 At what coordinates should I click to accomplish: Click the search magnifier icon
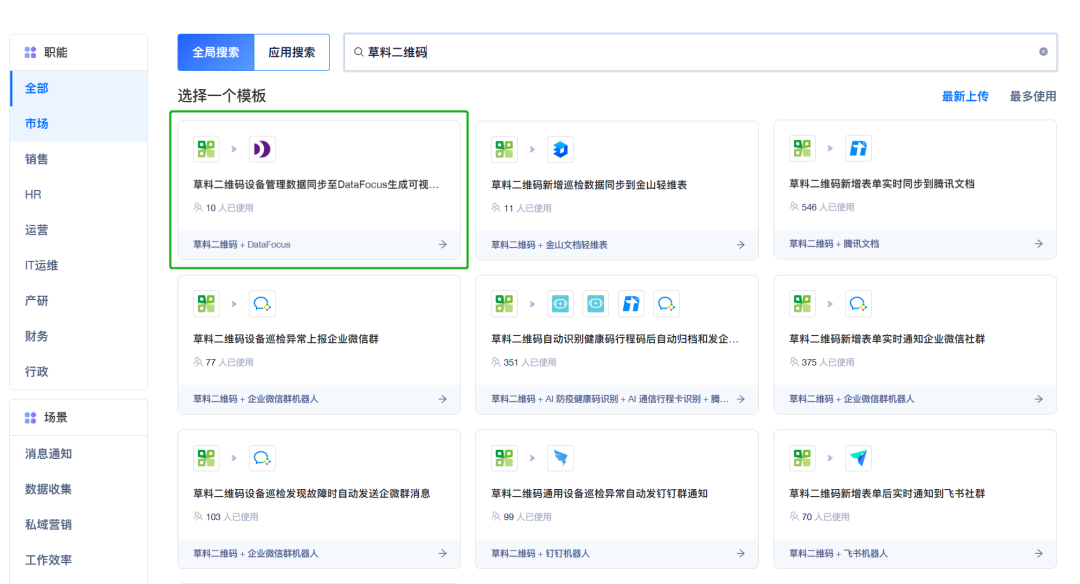(358, 52)
